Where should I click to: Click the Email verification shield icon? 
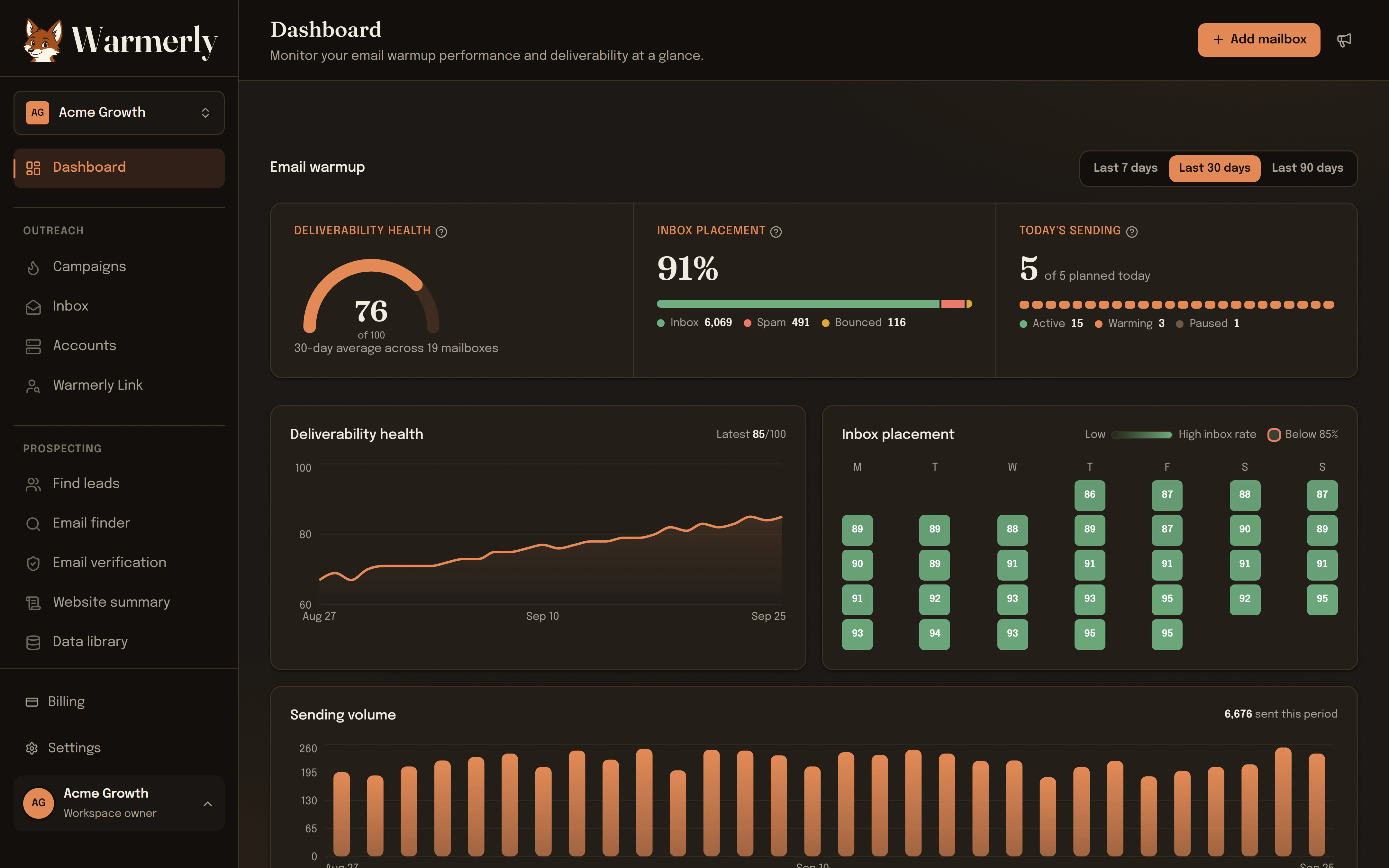(33, 563)
